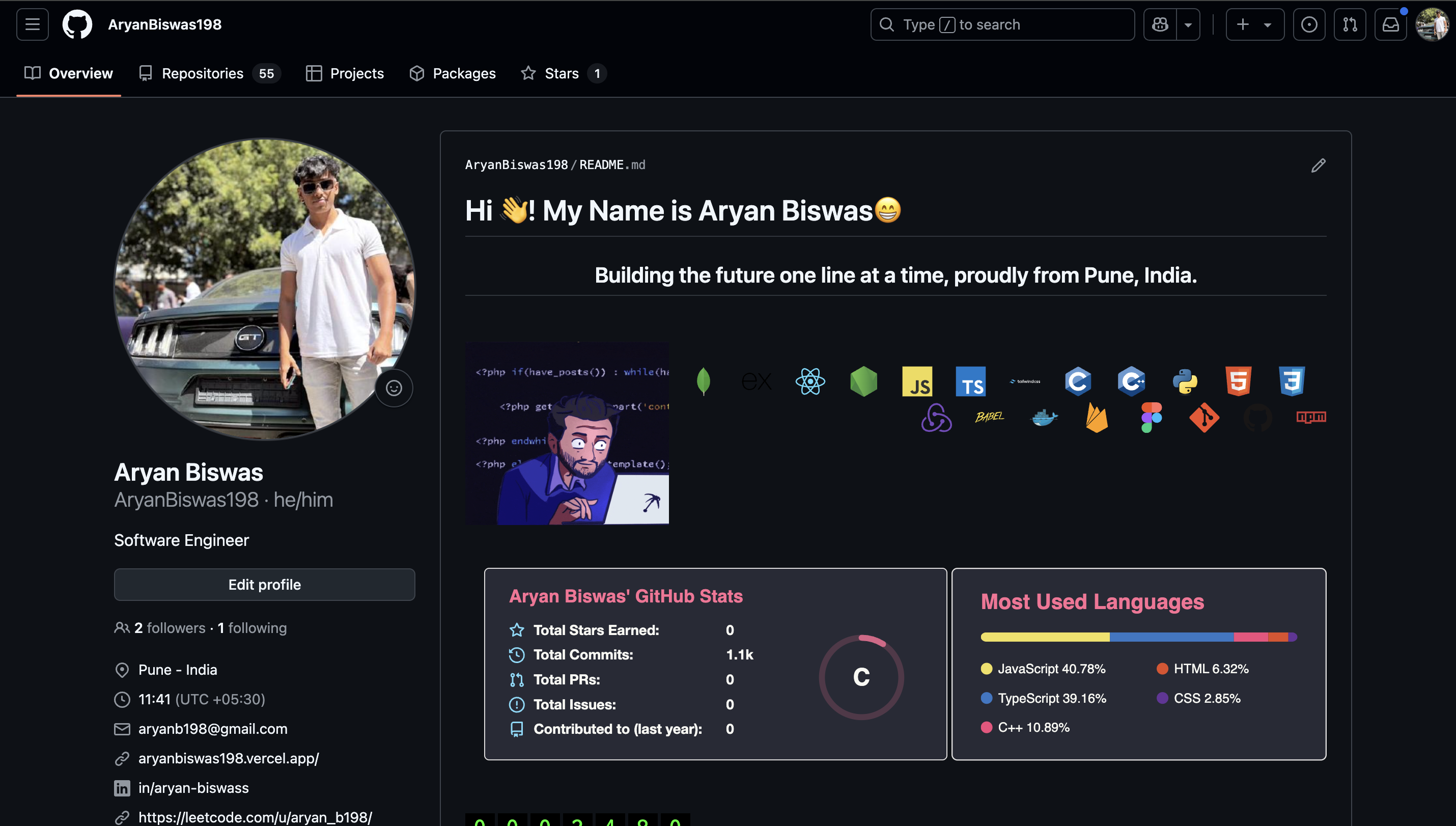Switch to the Repositories tab
Screen dimensions: 1456x826
(x=209, y=73)
